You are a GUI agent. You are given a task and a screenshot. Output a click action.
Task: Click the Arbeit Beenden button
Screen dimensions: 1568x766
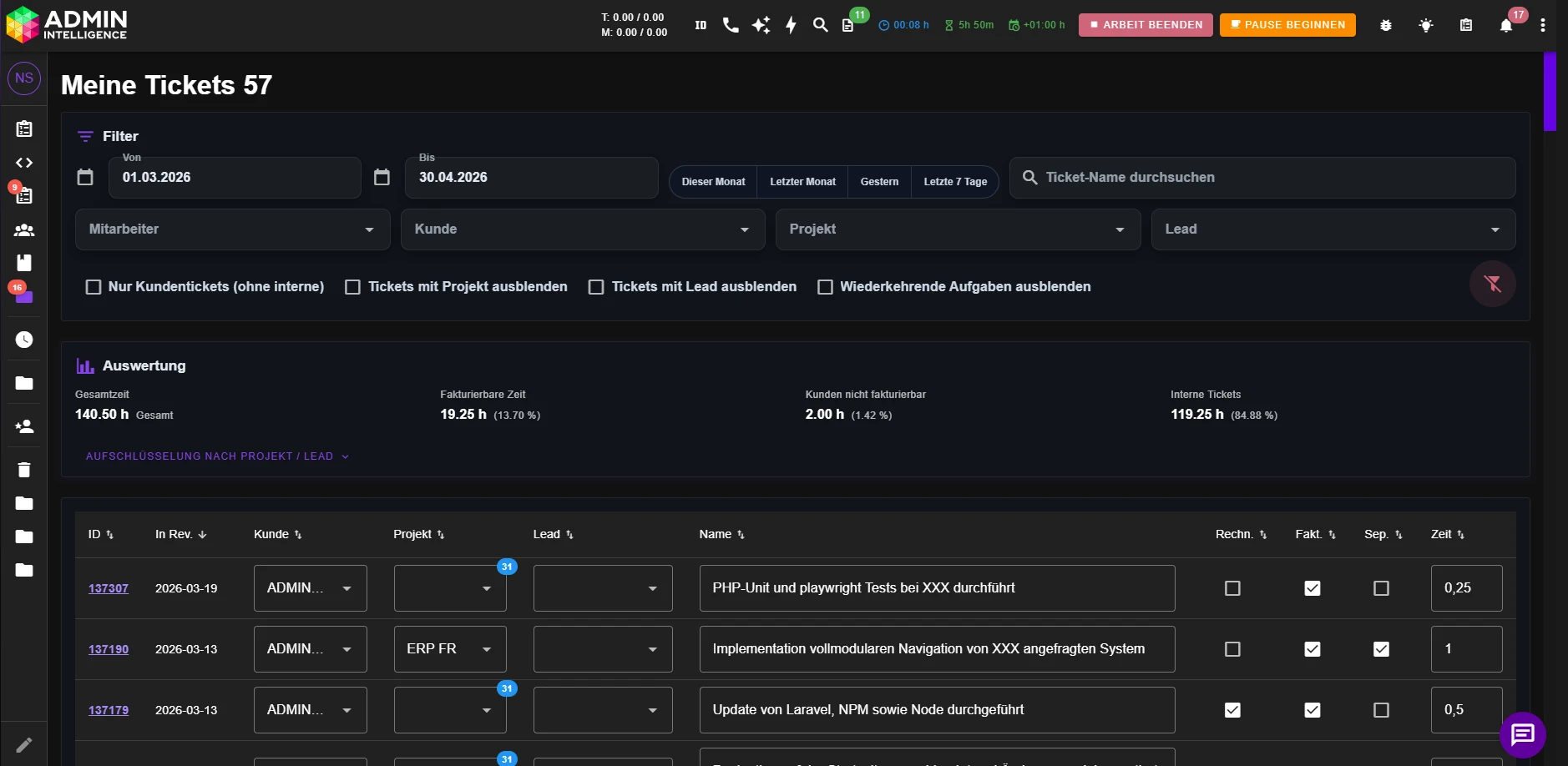pos(1145,24)
